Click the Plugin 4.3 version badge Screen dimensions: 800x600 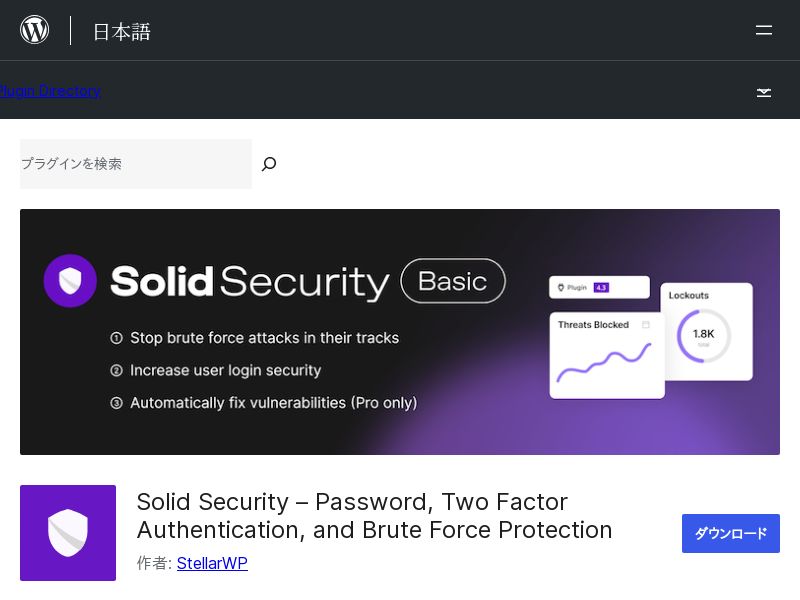click(x=600, y=288)
